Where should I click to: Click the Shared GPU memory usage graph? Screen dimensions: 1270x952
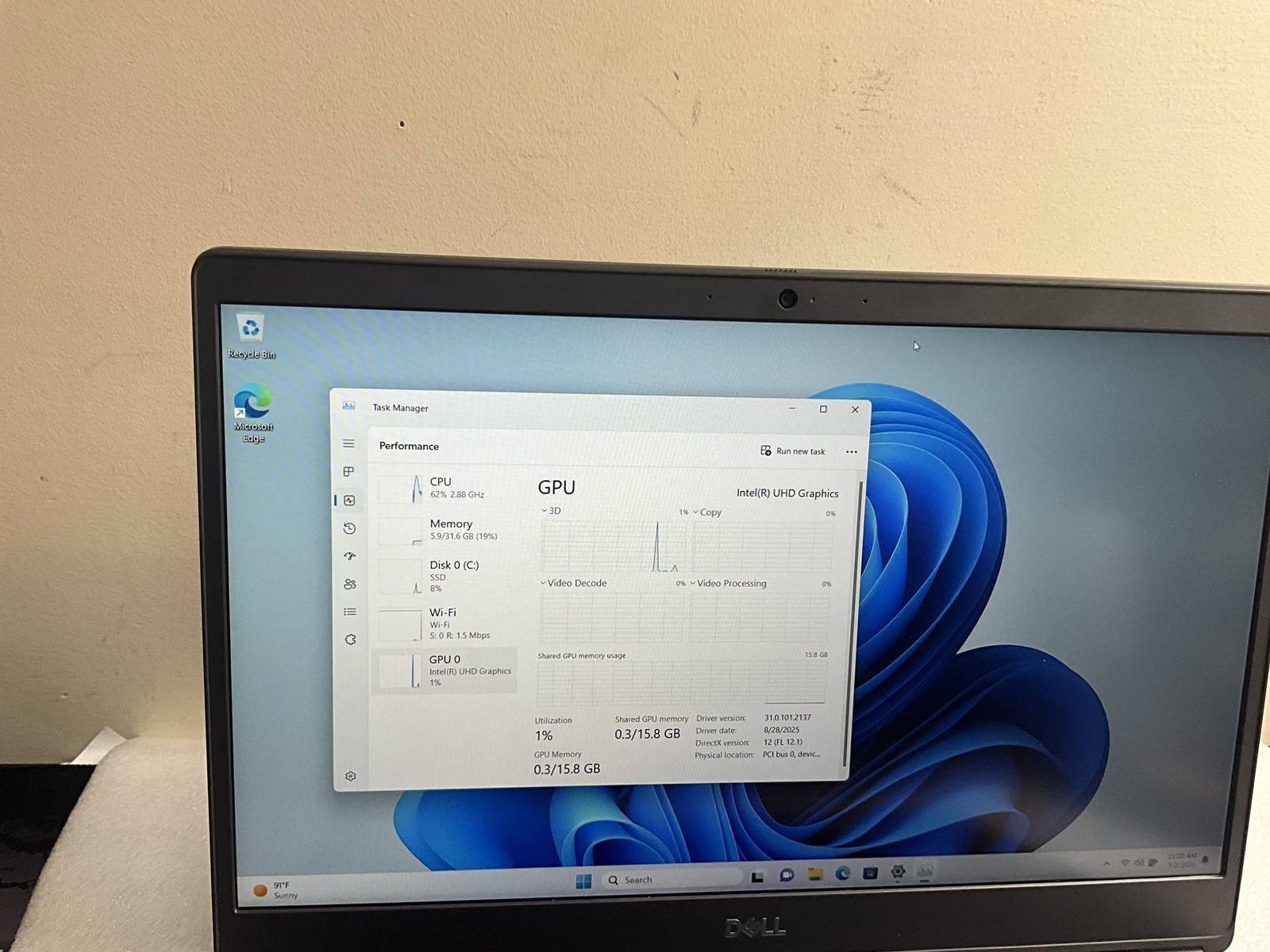(681, 683)
